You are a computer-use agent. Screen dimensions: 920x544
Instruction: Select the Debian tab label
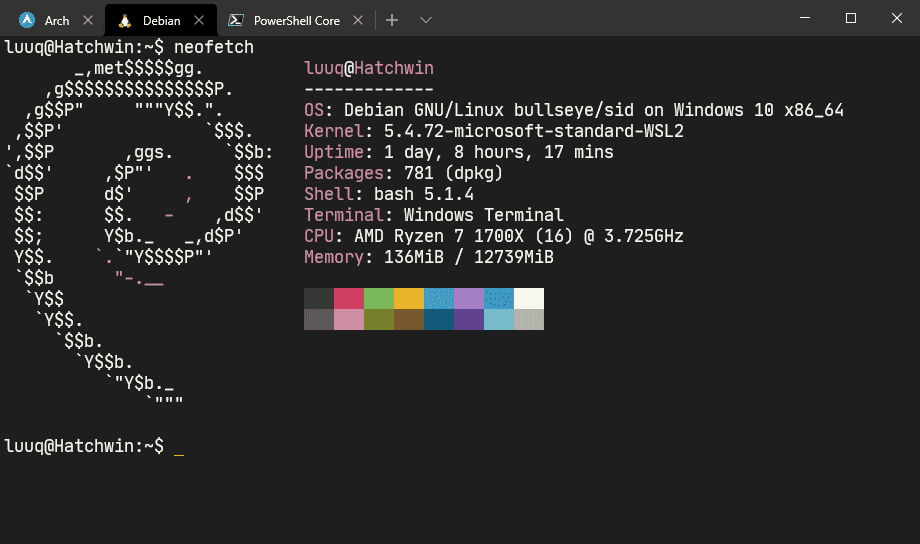pos(161,20)
